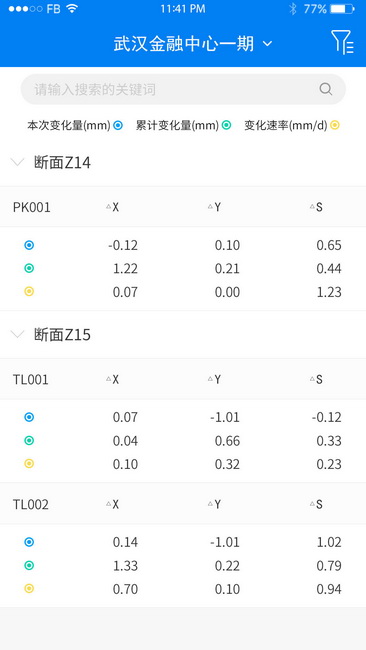Viewport: 366px width, 650px height.
Task: Open the PK001 monitoring point
Action: coord(32,207)
